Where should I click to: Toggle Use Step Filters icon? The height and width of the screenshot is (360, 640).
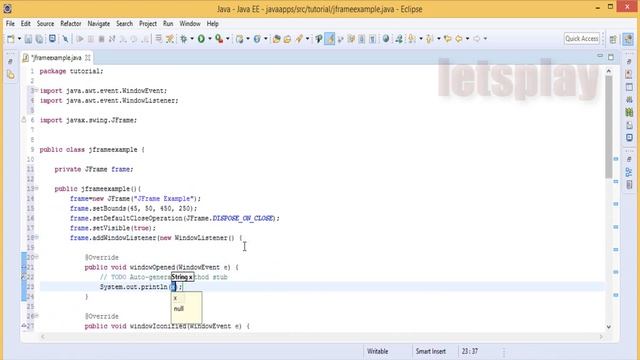tap(170, 39)
